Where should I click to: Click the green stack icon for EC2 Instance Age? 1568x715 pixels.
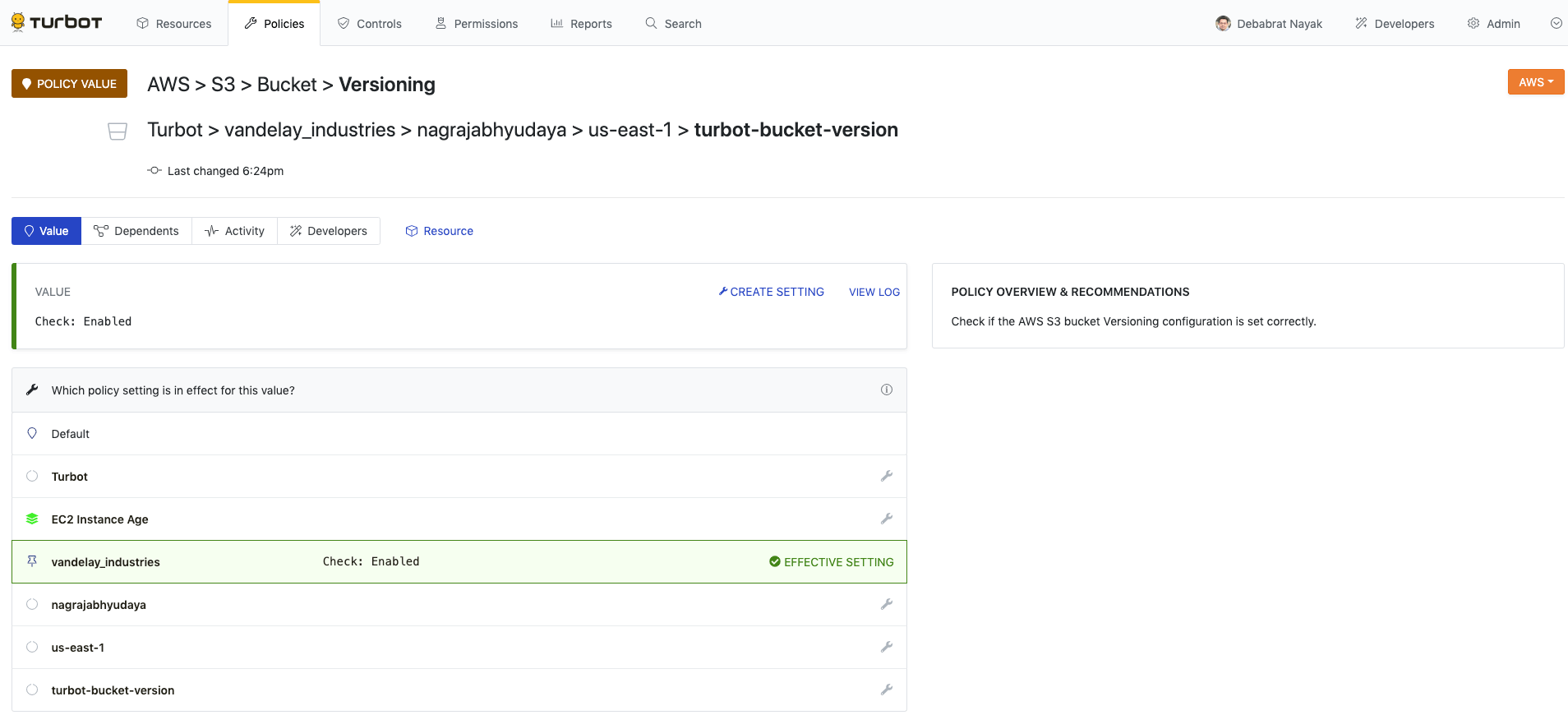click(32, 519)
